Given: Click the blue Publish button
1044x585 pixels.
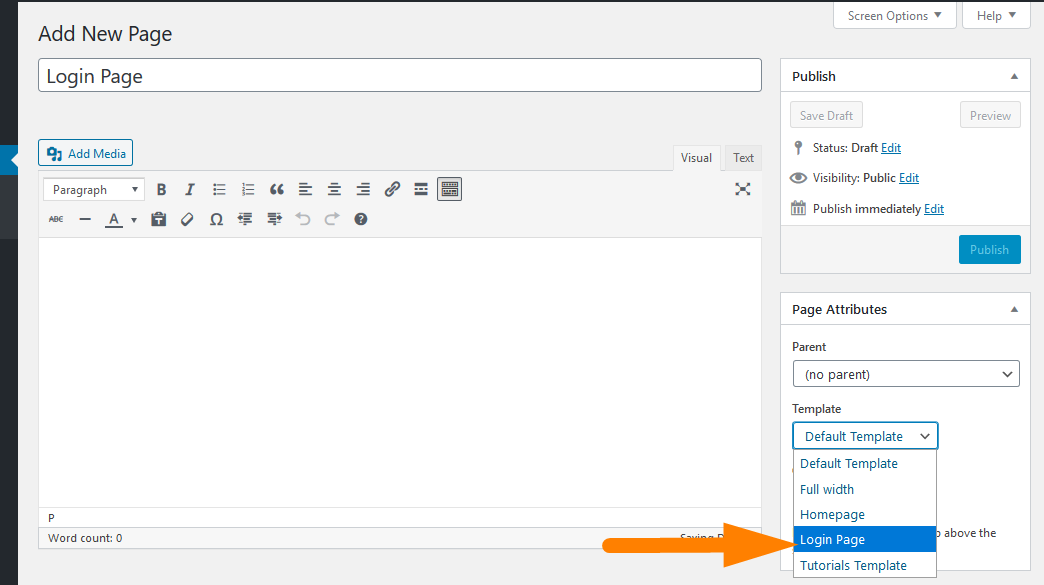Looking at the screenshot, I should click(989, 250).
